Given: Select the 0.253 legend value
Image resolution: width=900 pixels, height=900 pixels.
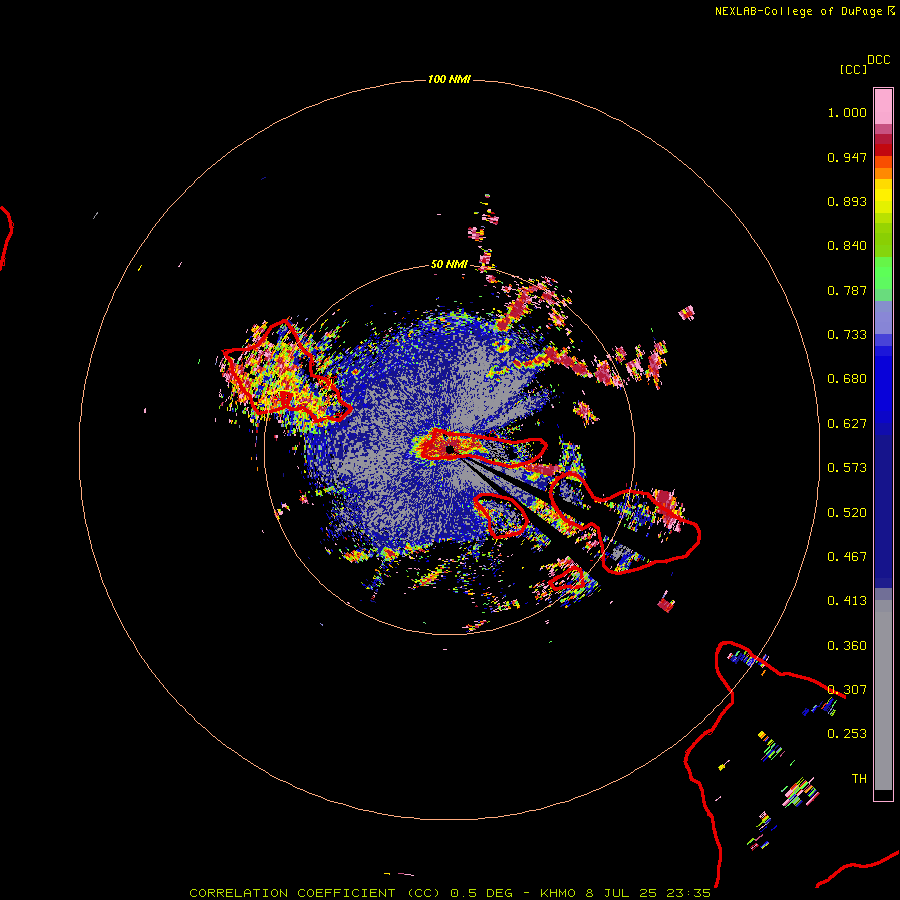Looking at the screenshot, I should 847,734.
